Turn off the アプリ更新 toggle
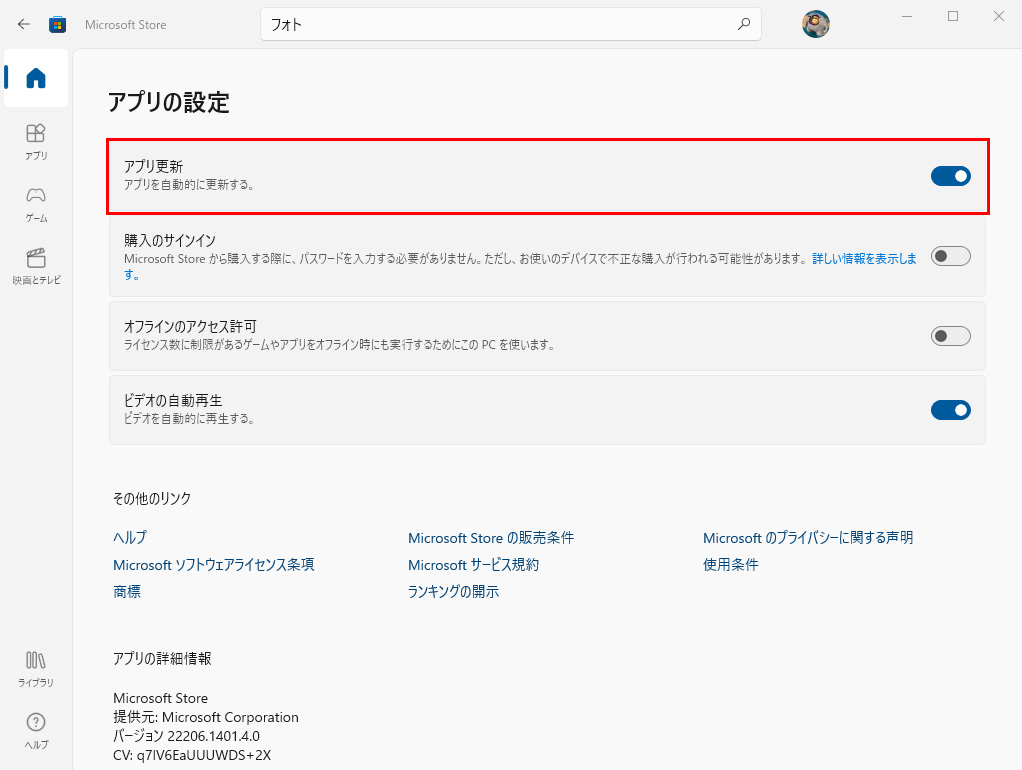Viewport: 1022px width, 770px height. (x=950, y=176)
